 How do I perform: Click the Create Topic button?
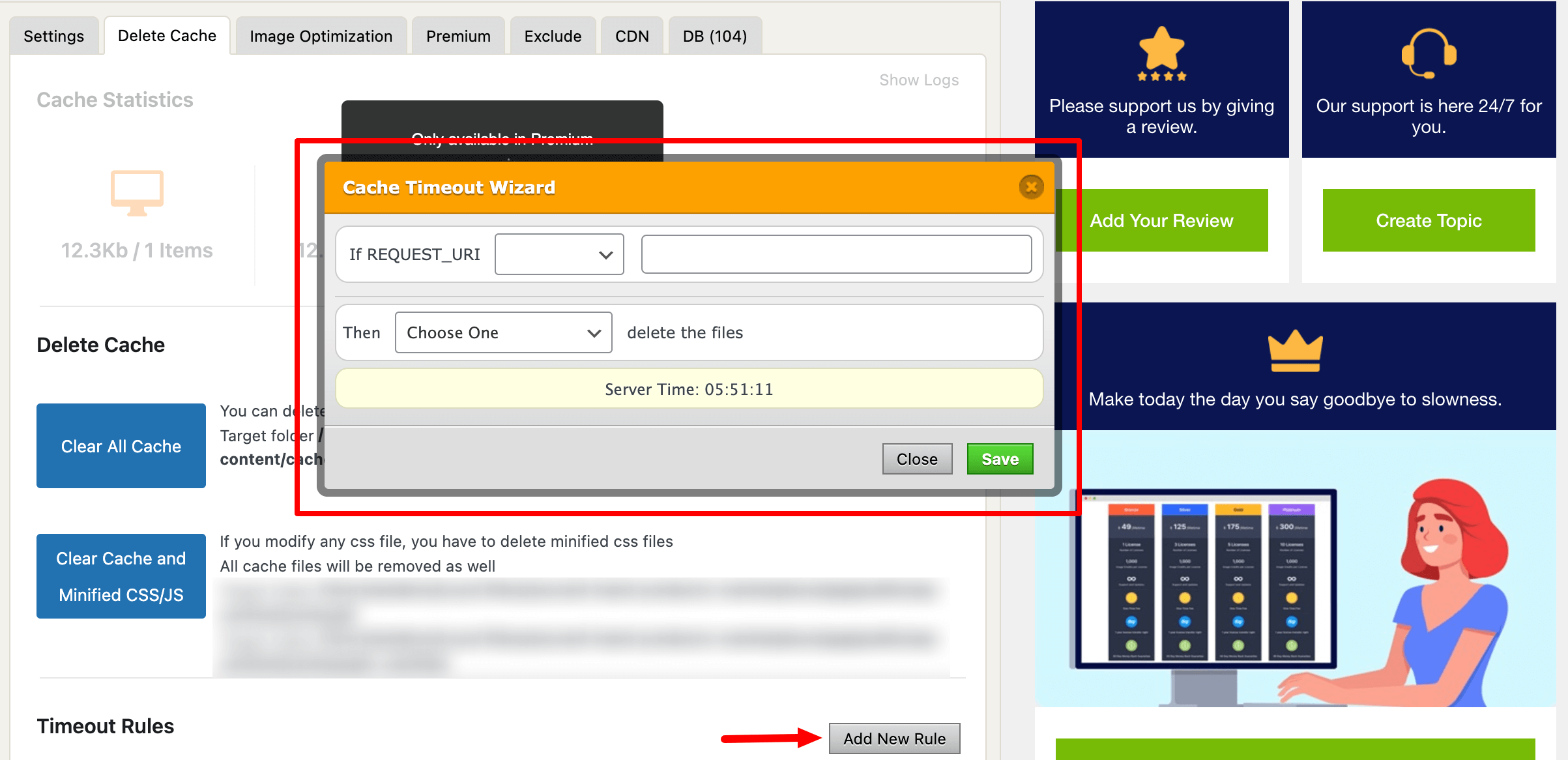(x=1429, y=220)
